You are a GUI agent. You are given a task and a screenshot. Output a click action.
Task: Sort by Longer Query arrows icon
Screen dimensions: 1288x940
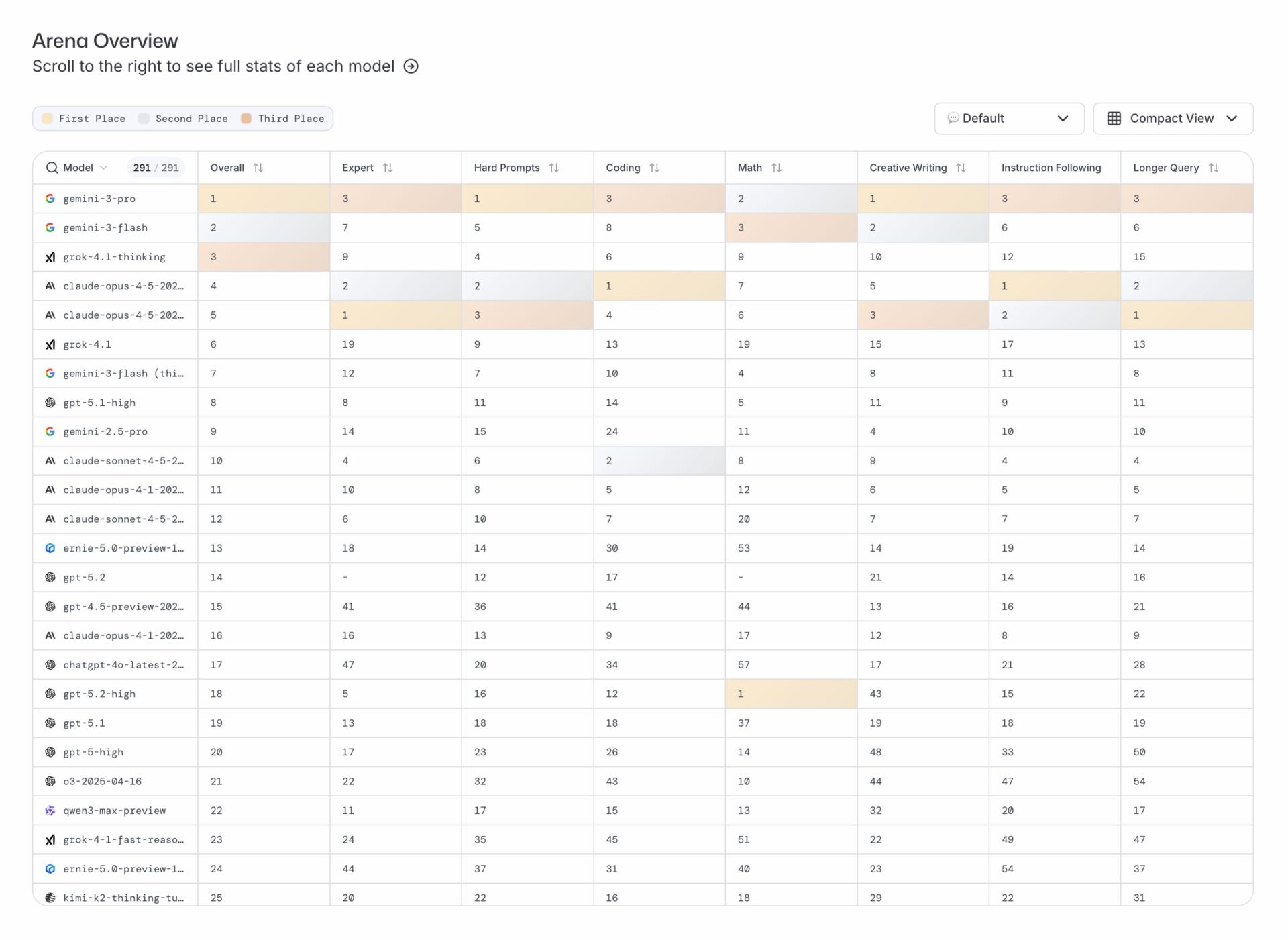(1214, 168)
